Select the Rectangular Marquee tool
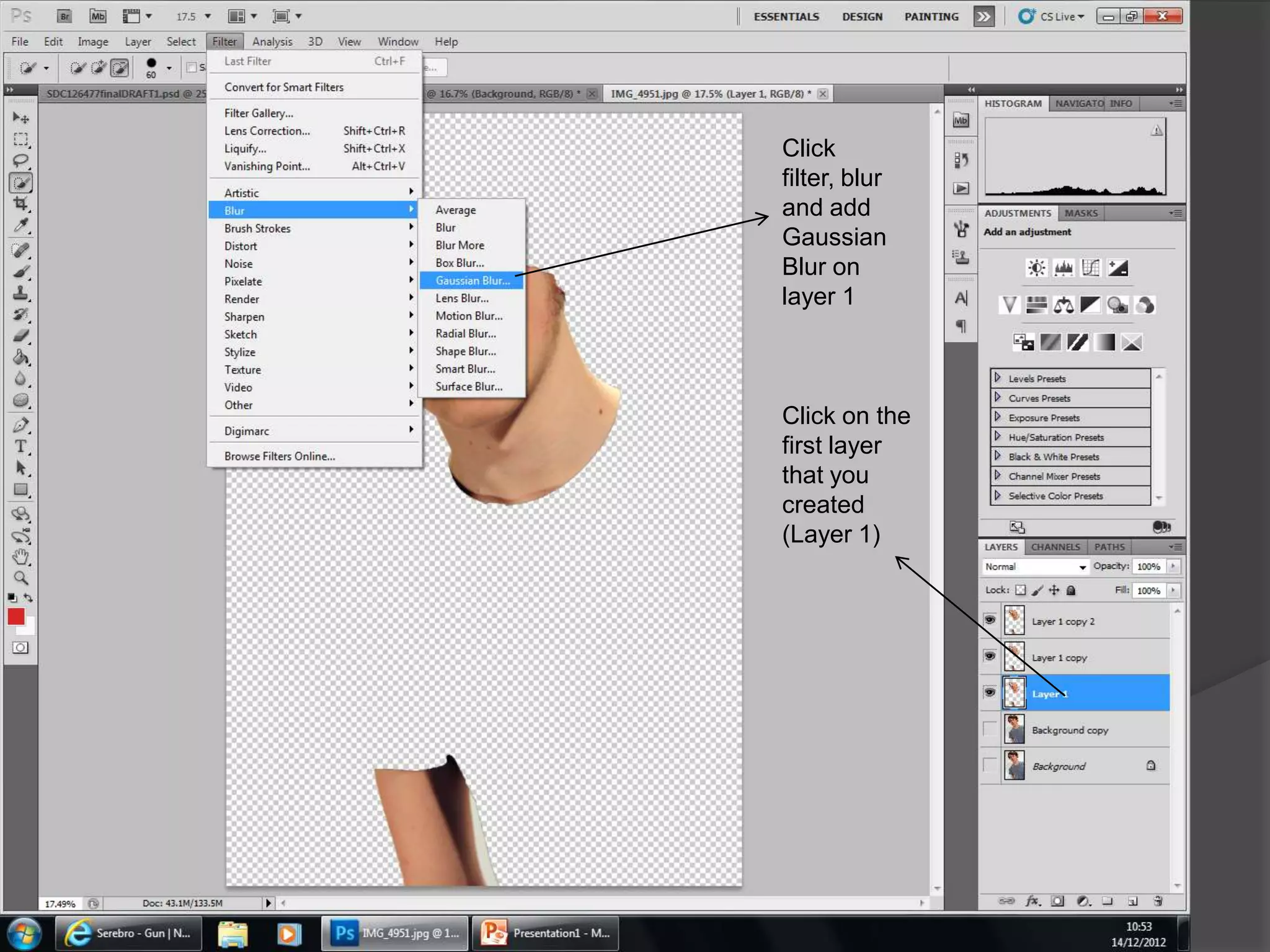Viewport: 1270px width, 952px height. [20, 139]
